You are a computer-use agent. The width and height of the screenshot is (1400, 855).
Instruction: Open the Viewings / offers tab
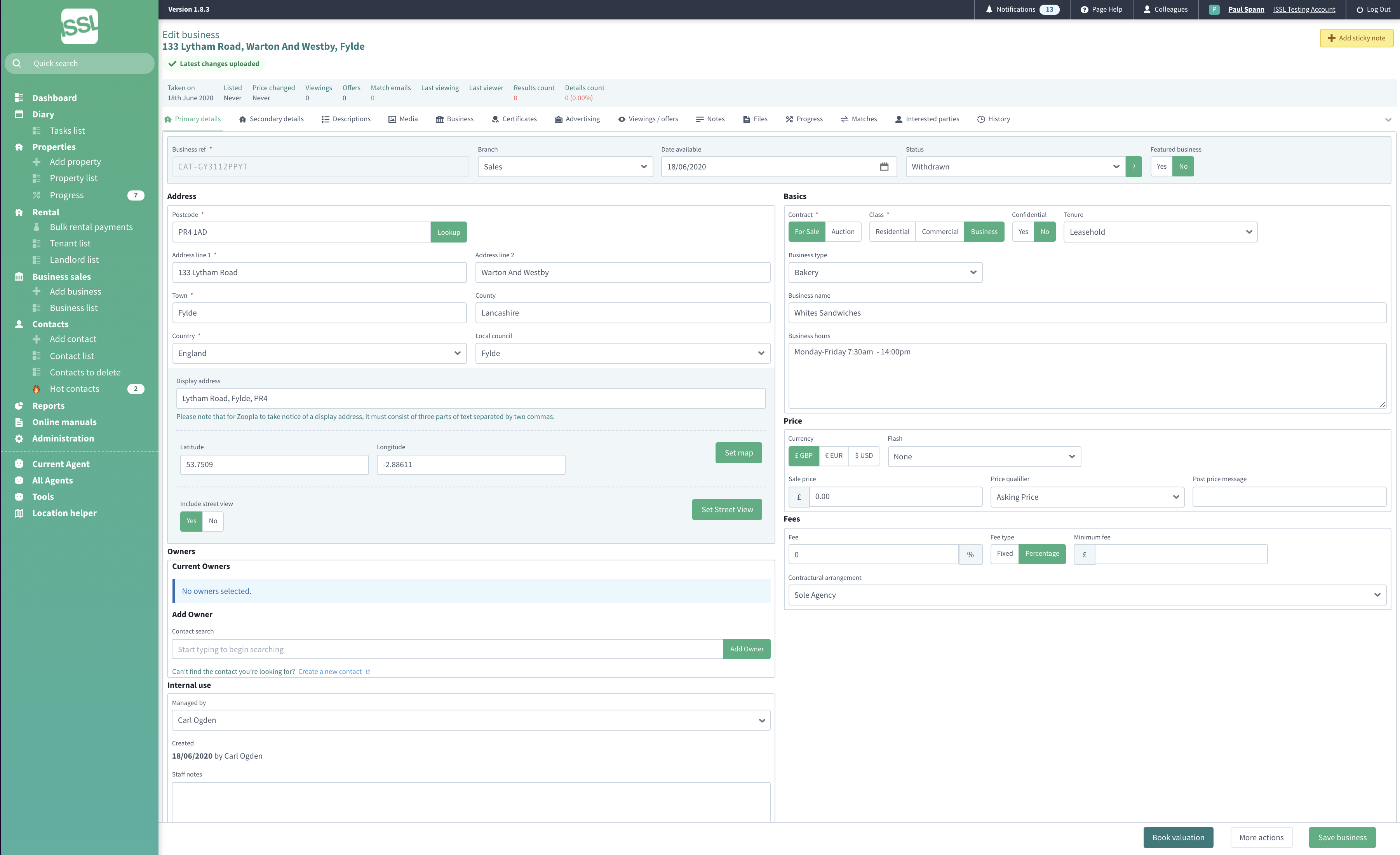(648, 119)
